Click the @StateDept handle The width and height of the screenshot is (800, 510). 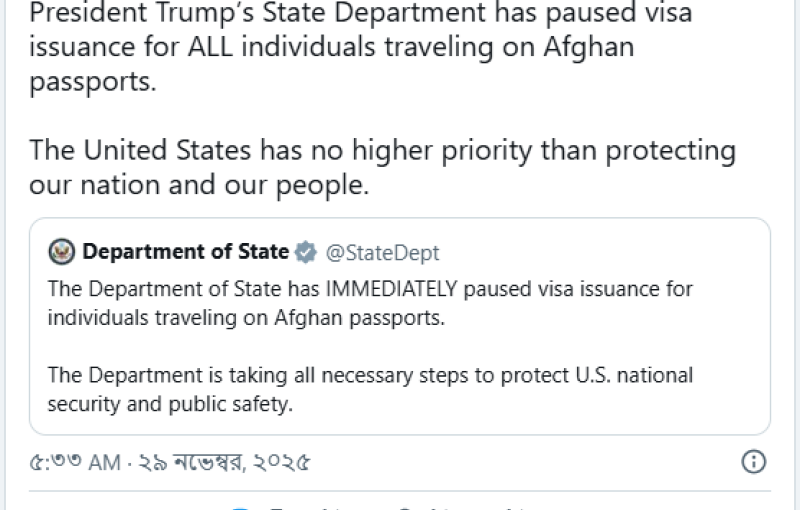(383, 252)
